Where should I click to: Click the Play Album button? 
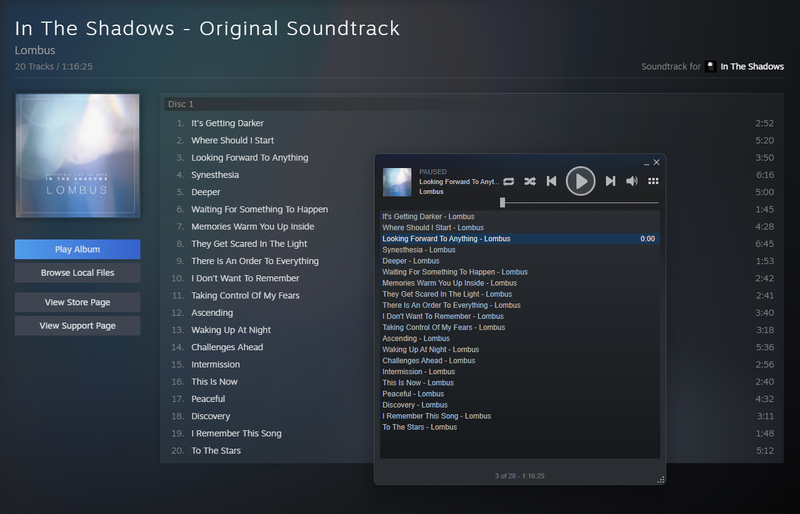[x=77, y=249]
